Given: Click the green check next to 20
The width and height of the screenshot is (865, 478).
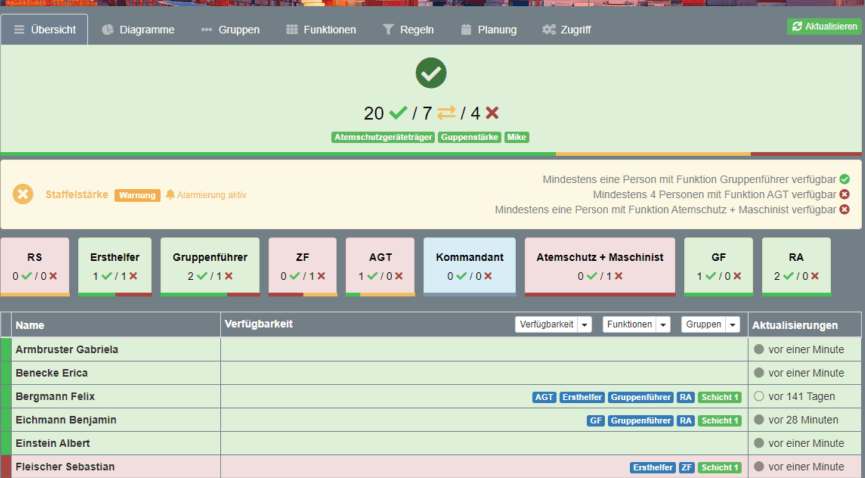Looking at the screenshot, I should coord(398,113).
